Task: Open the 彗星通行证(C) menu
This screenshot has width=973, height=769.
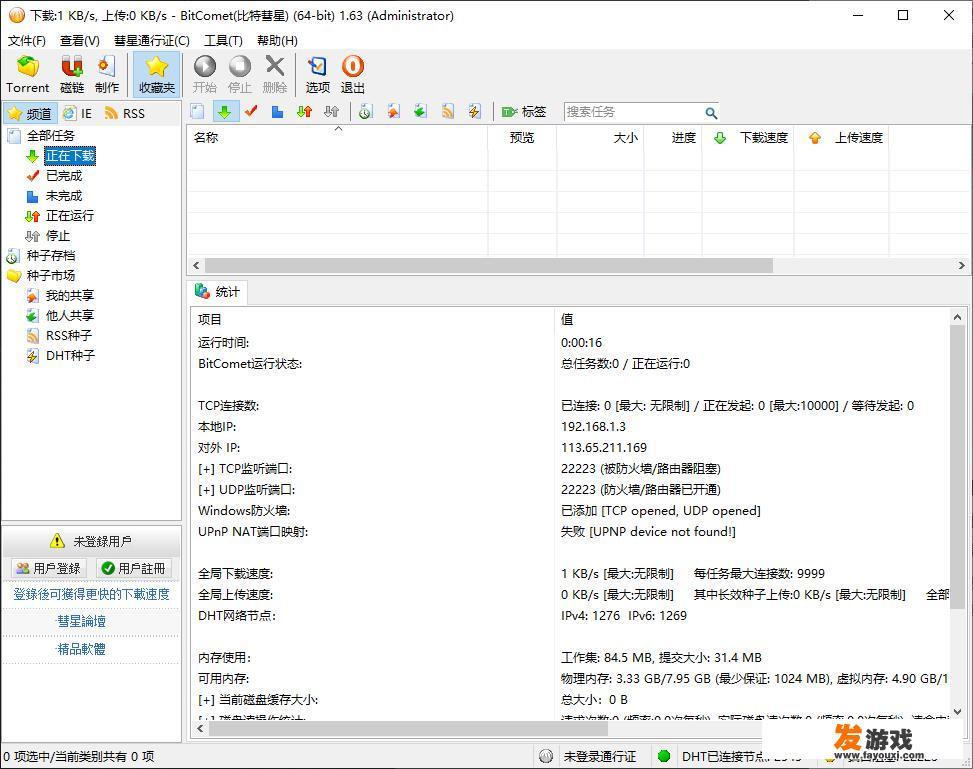Action: coord(151,41)
